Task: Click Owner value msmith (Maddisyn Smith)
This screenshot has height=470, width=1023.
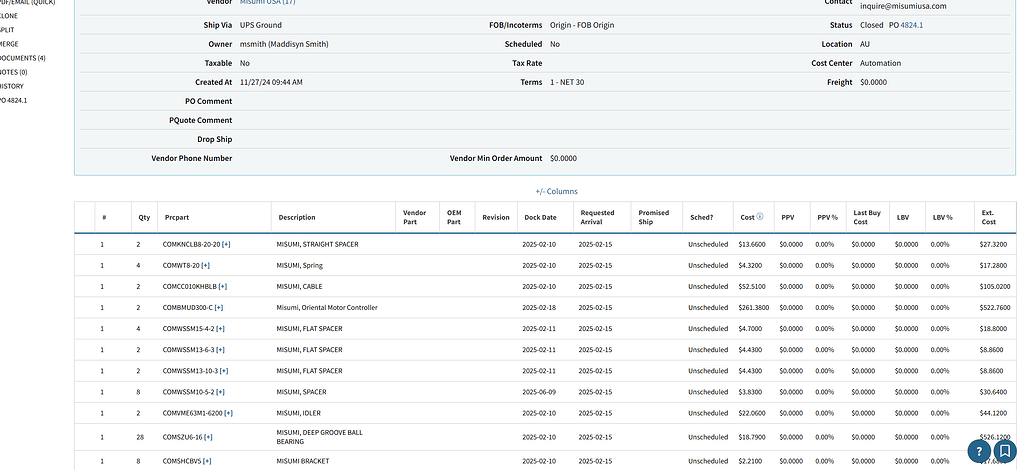Action: coord(284,44)
